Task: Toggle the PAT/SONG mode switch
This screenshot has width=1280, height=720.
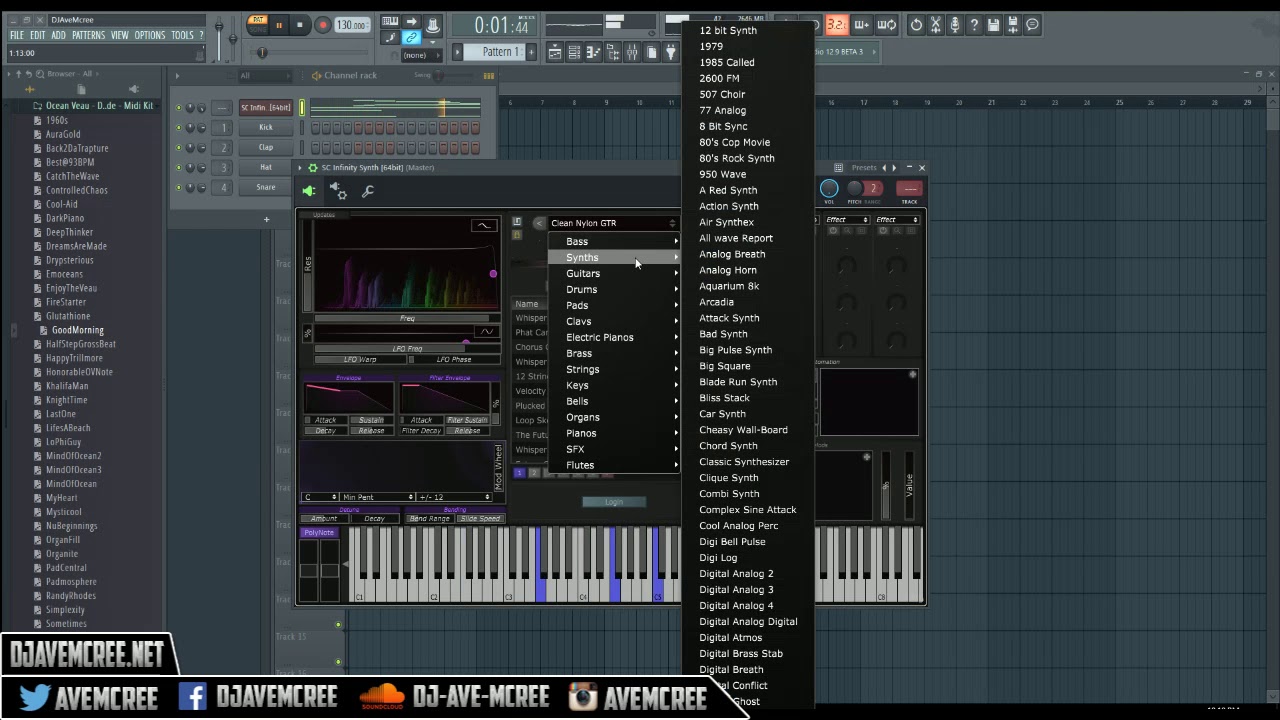Action: click(258, 24)
